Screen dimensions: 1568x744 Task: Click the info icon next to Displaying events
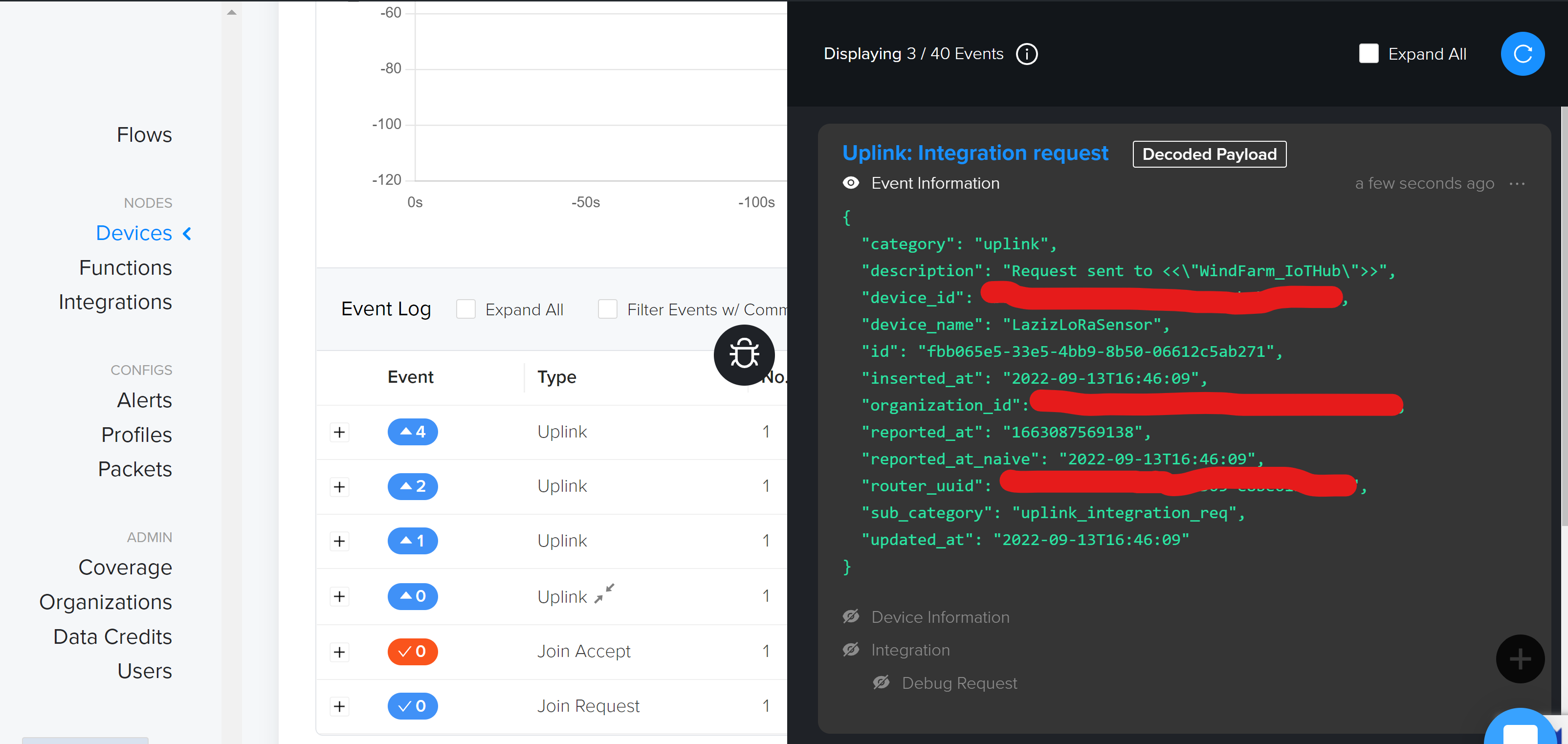[x=1026, y=54]
